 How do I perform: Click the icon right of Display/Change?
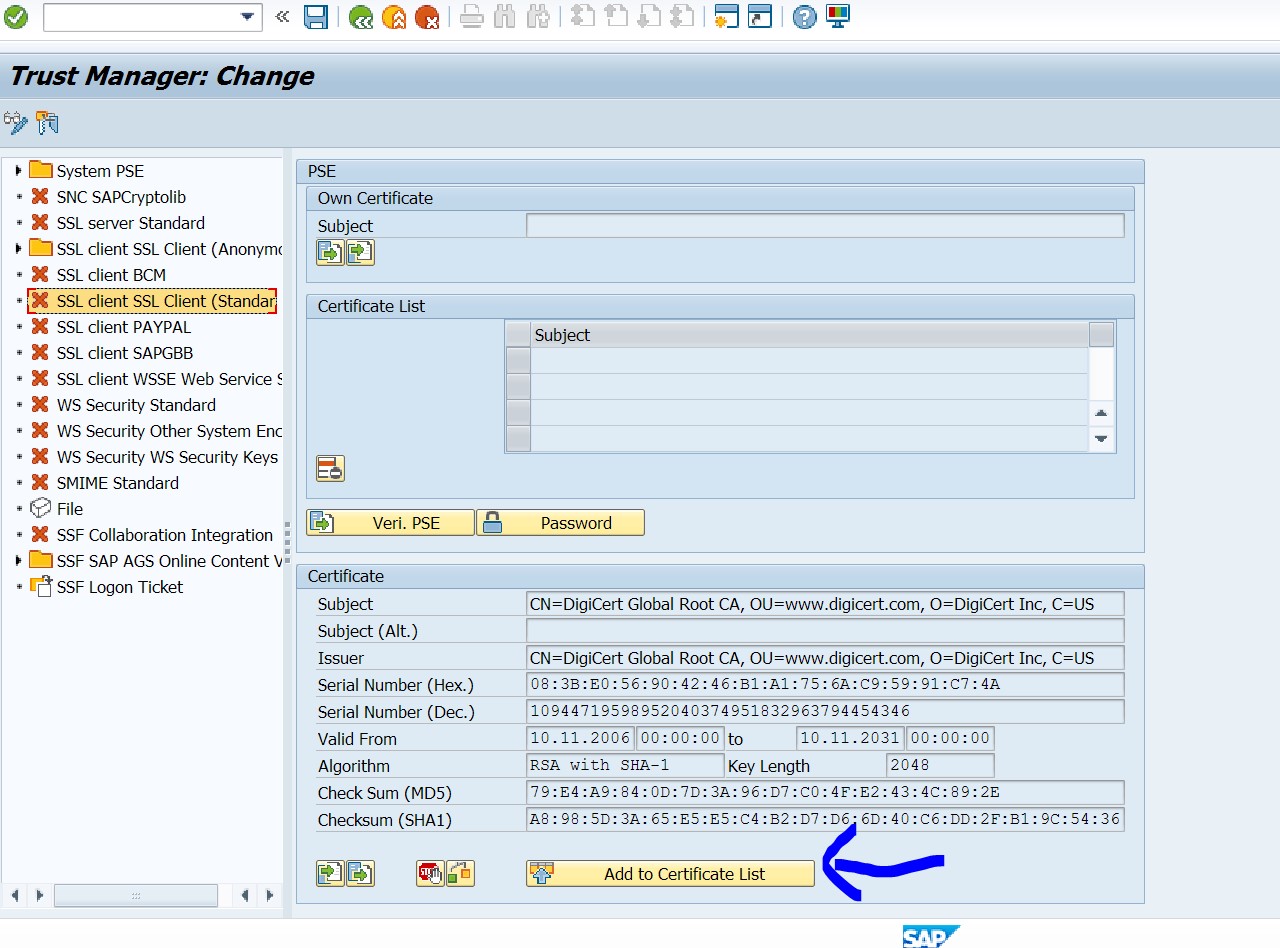[x=47, y=123]
